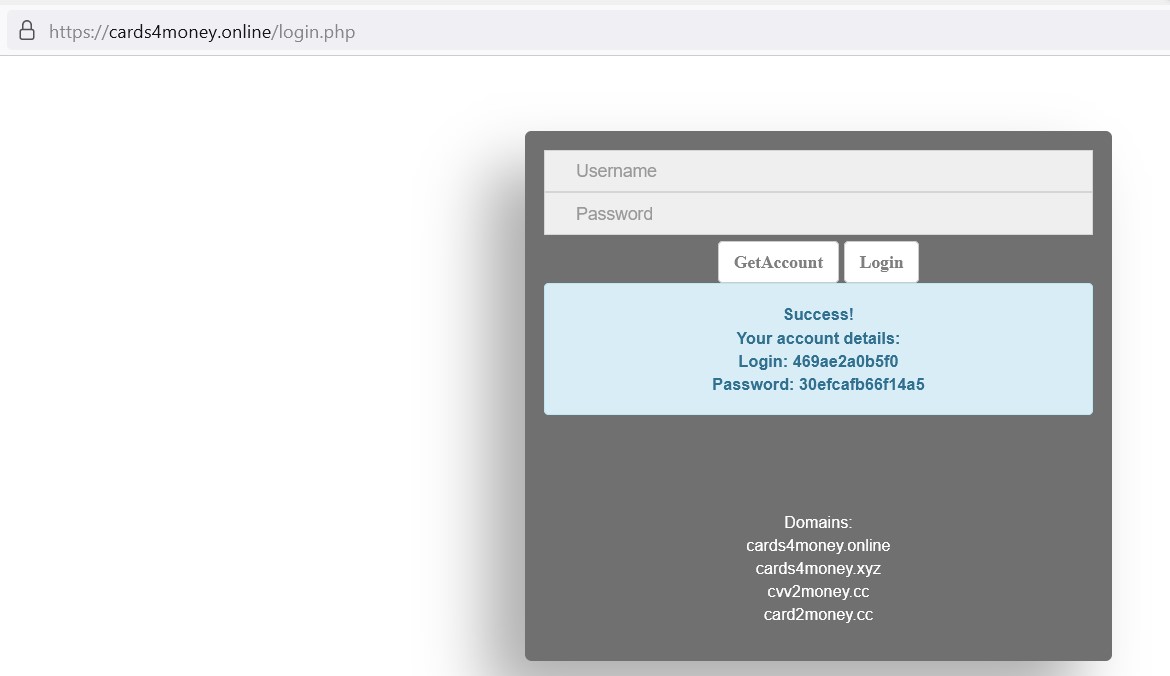Click the Your account details text line
The image size is (1170, 676).
(818, 338)
